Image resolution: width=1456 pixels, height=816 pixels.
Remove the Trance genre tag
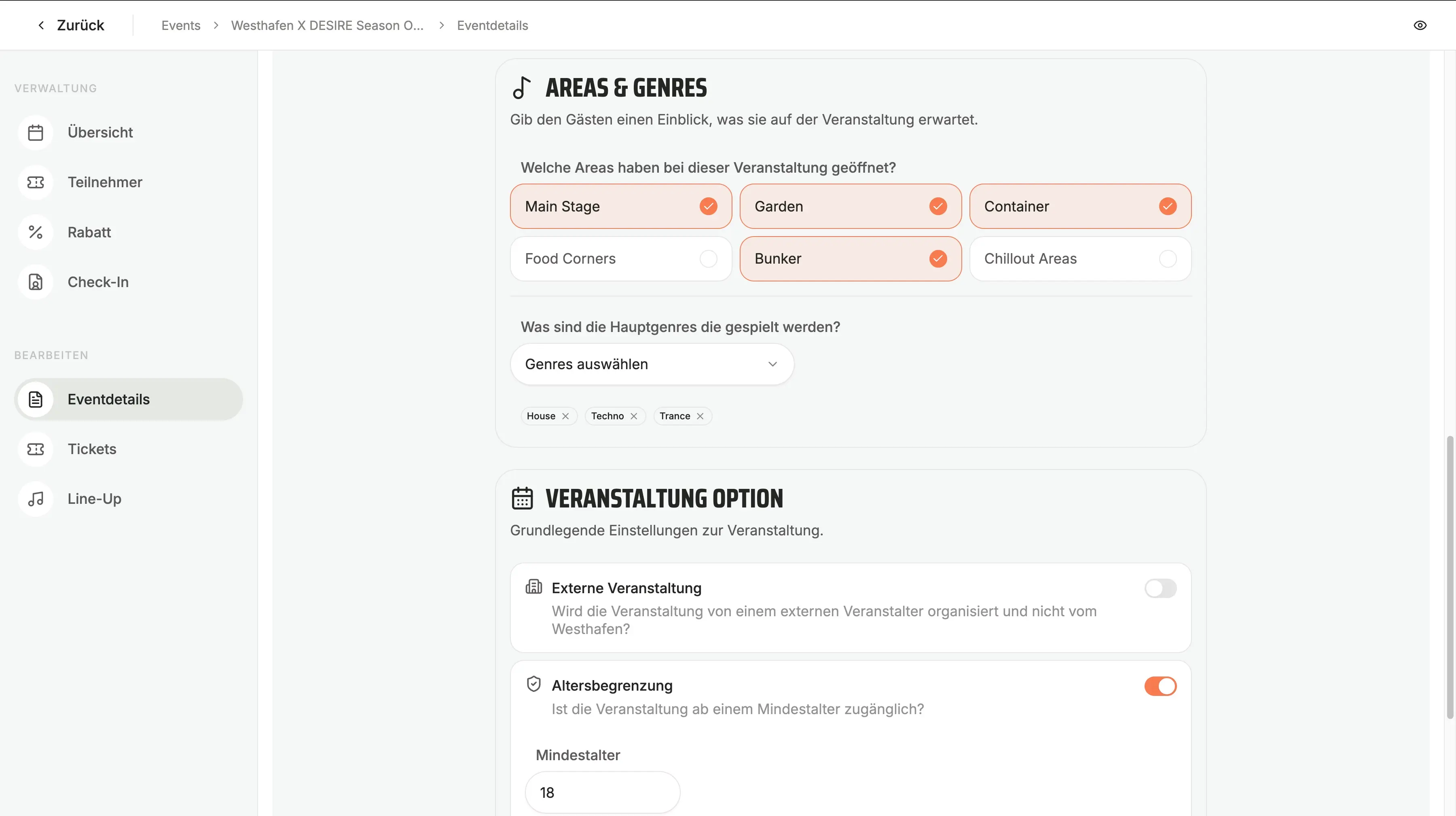tap(700, 416)
